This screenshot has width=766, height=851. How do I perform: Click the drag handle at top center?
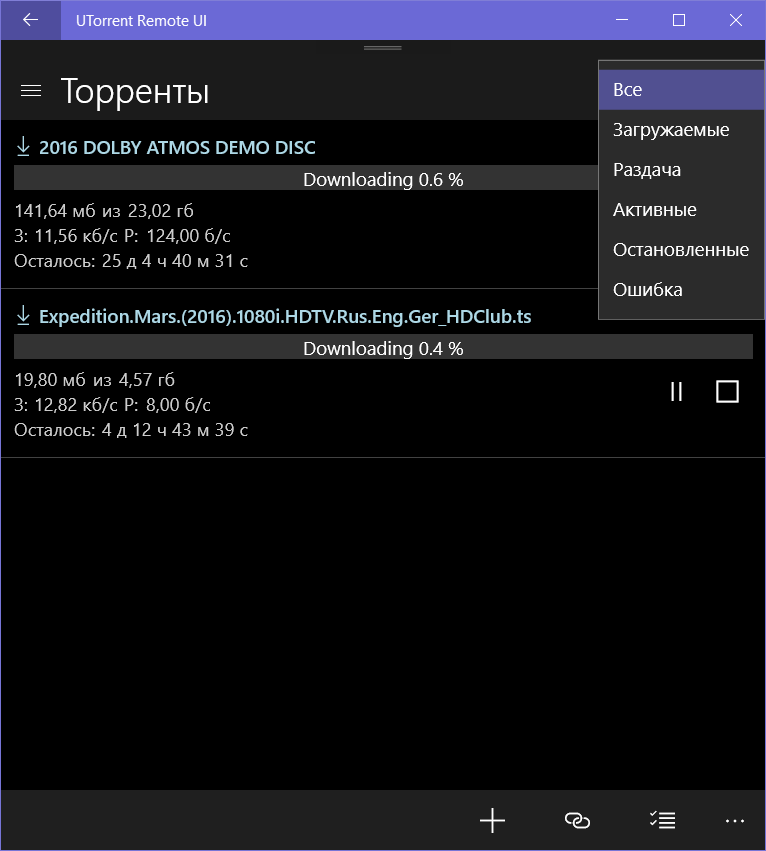click(383, 48)
